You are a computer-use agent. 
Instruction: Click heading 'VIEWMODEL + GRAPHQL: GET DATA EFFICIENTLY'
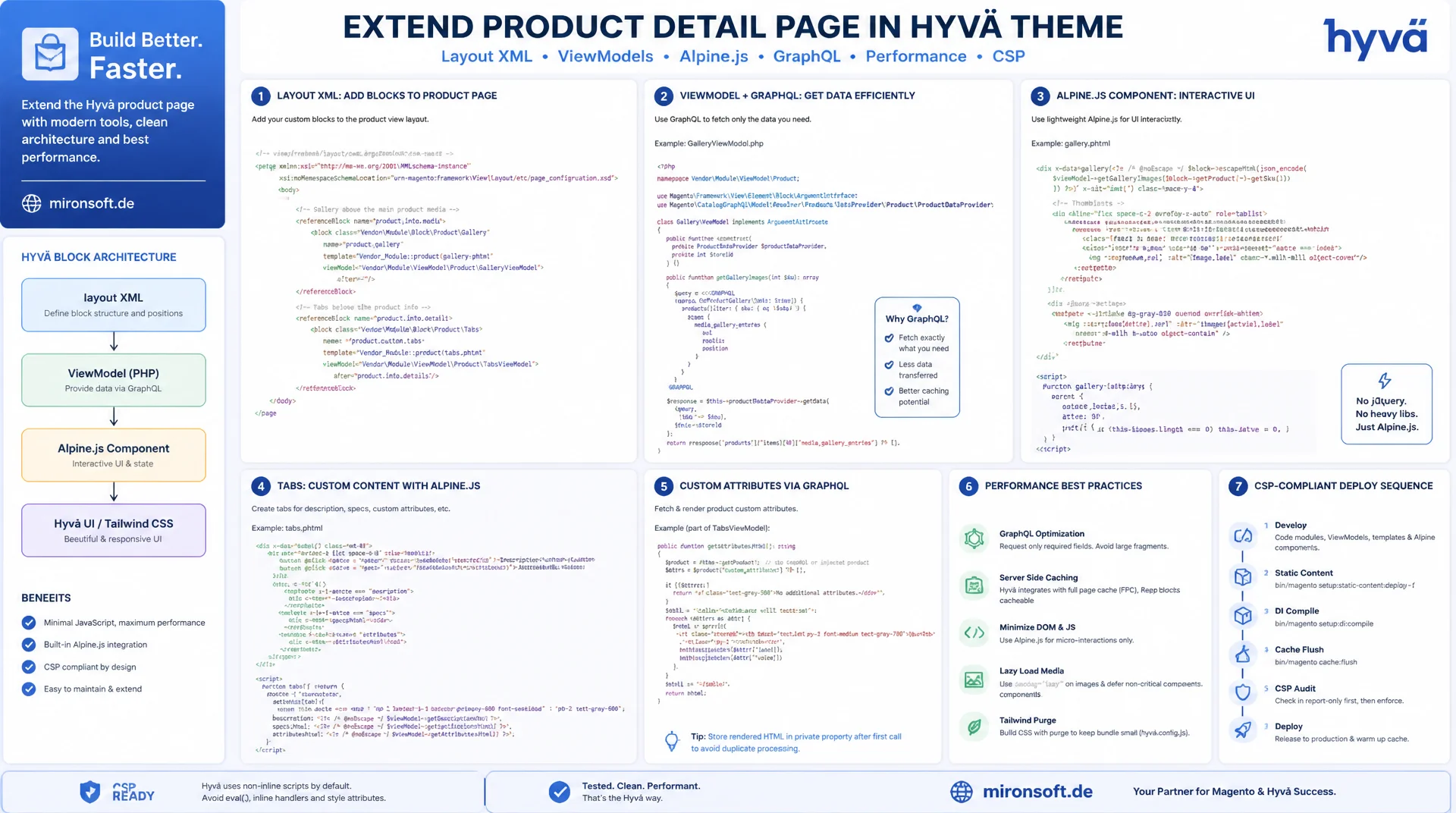tap(797, 96)
